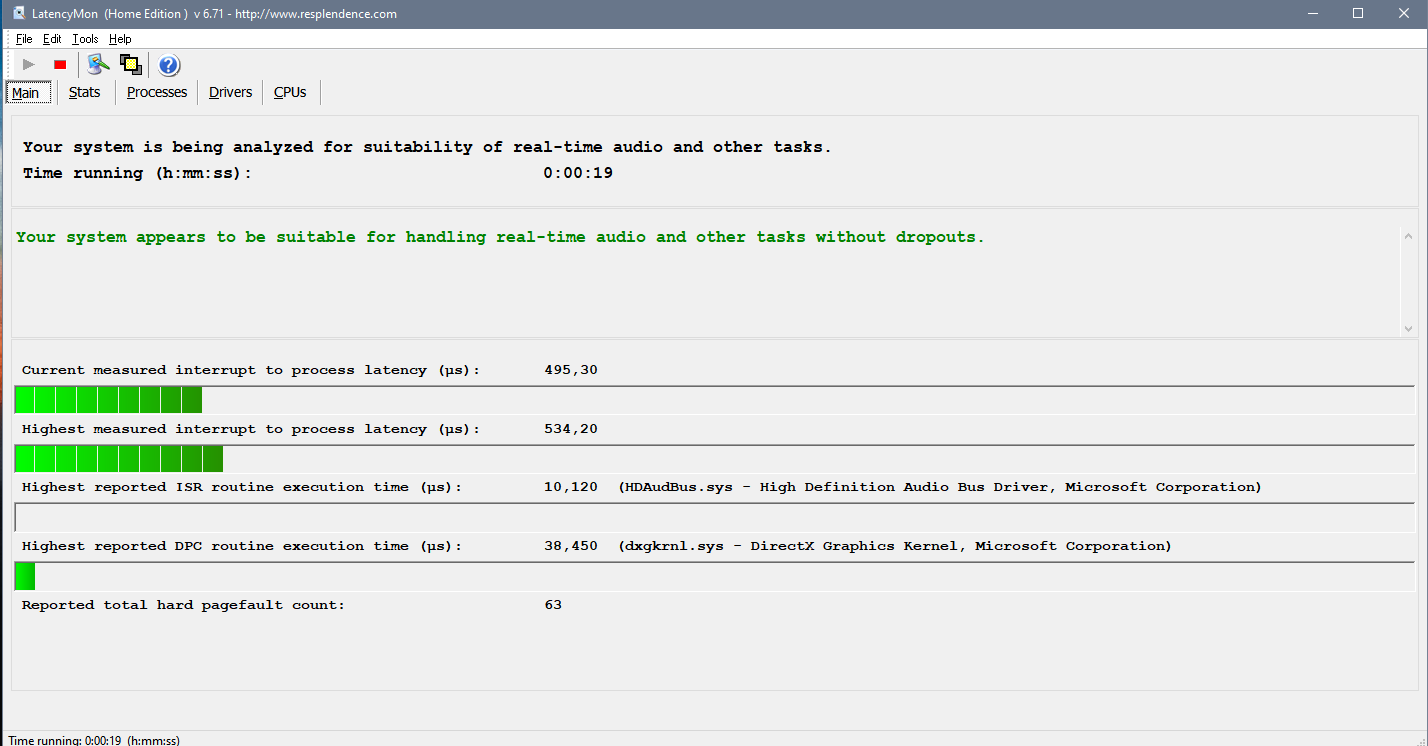The height and width of the screenshot is (746, 1428).
Task: Click the 'Time running (h:mm:ss):' label in the main panel
Action: click(137, 173)
